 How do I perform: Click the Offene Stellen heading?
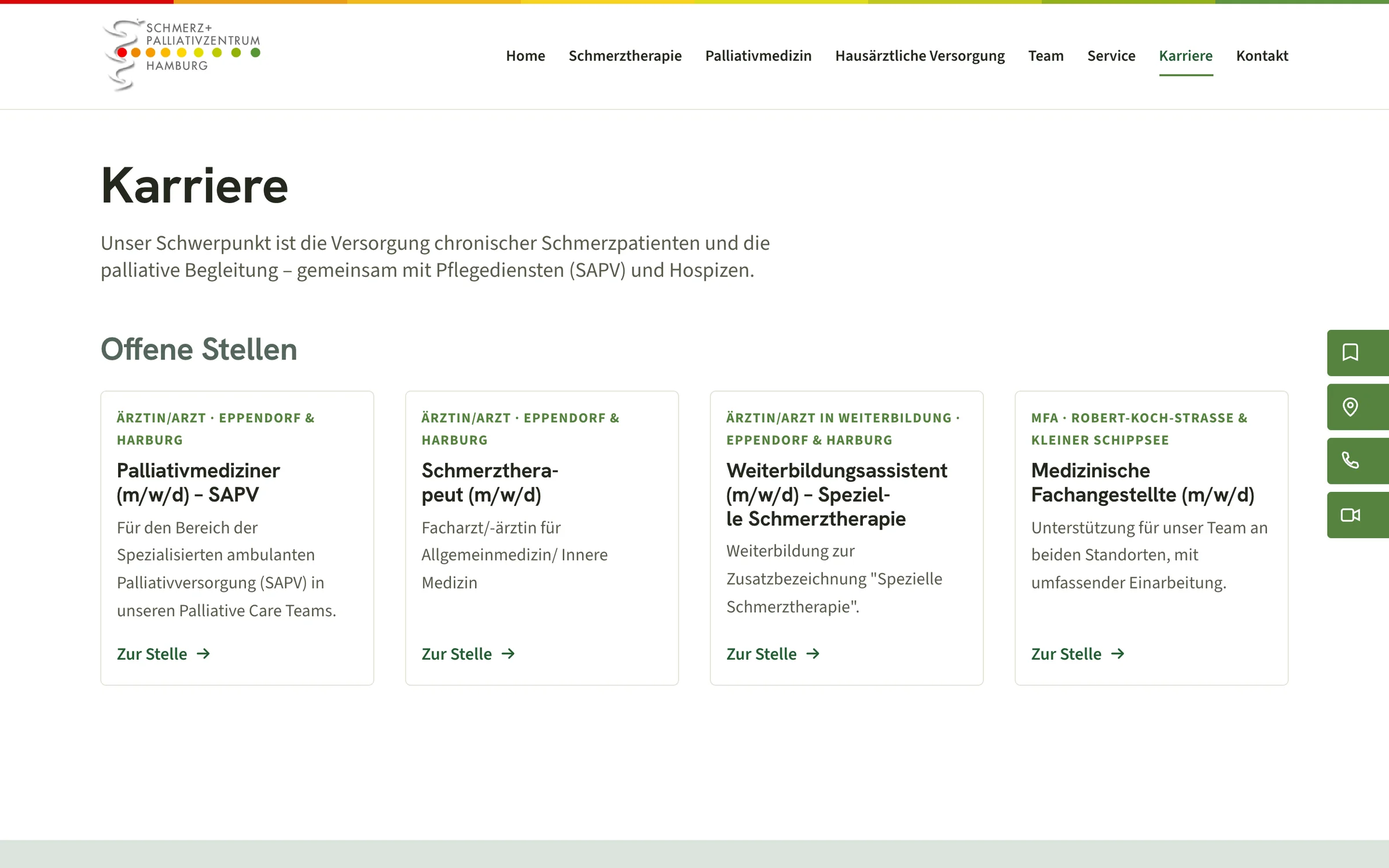point(199,350)
